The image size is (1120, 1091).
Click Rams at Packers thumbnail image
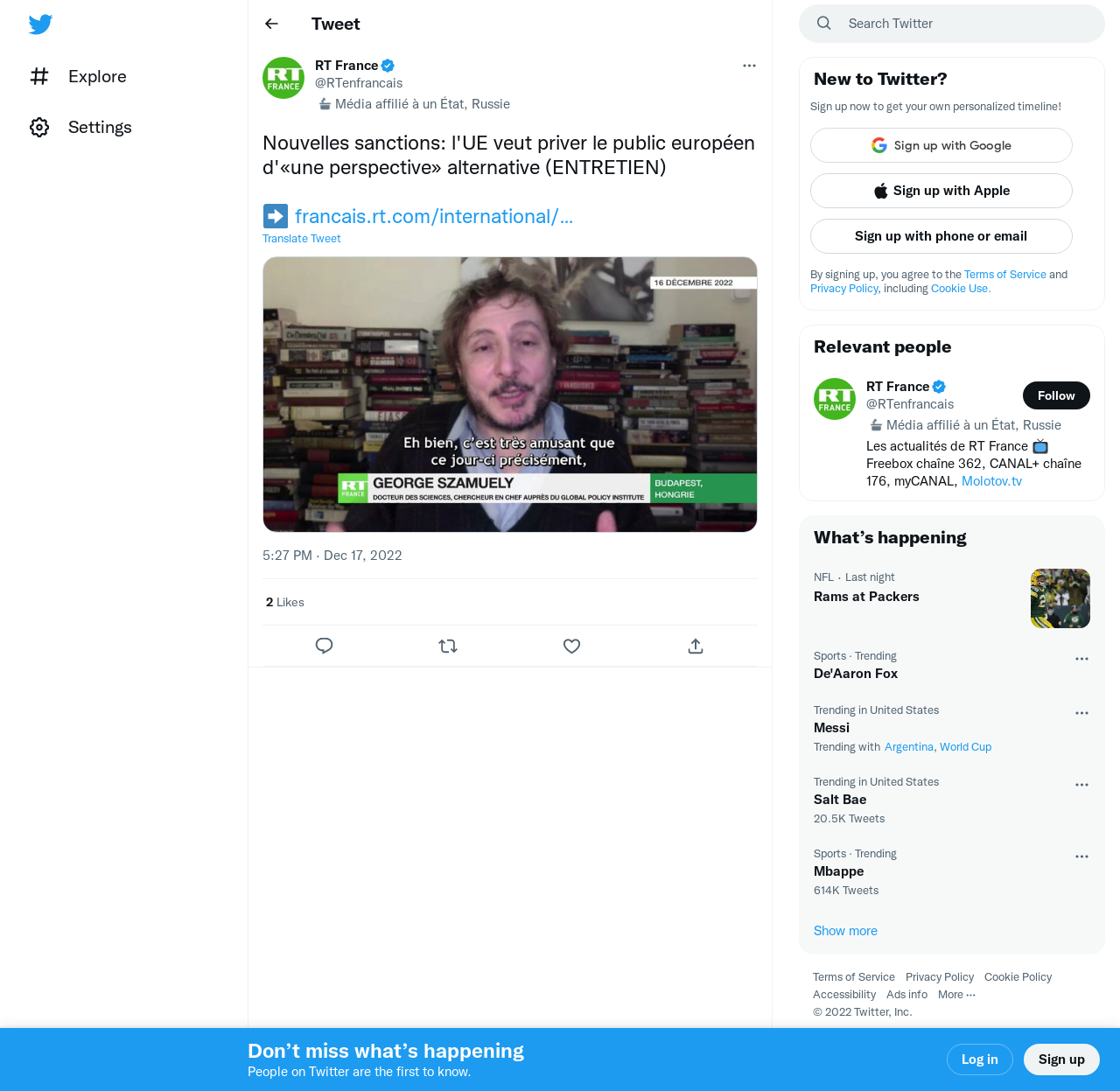click(1060, 598)
